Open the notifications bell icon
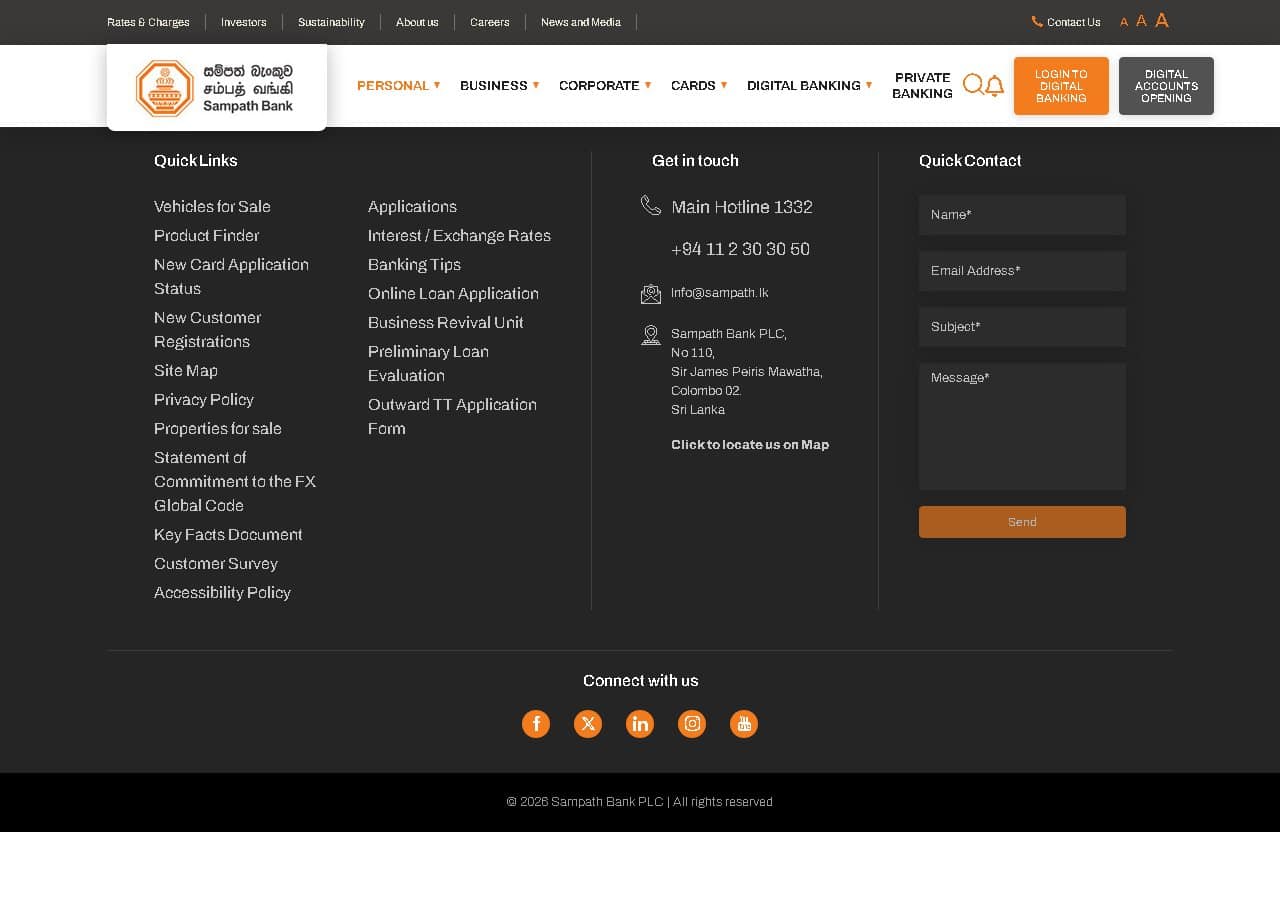Image resolution: width=1280 pixels, height=900 pixels. (x=994, y=86)
